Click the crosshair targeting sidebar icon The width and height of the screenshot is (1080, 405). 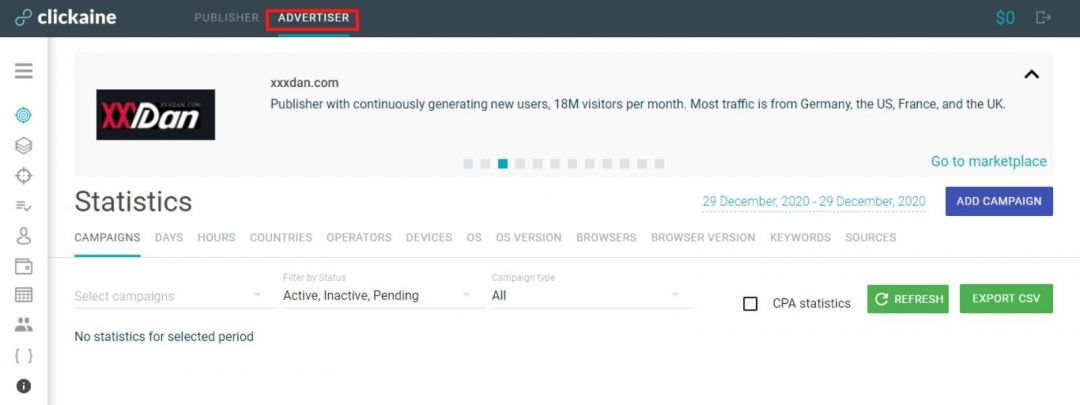coord(24,176)
